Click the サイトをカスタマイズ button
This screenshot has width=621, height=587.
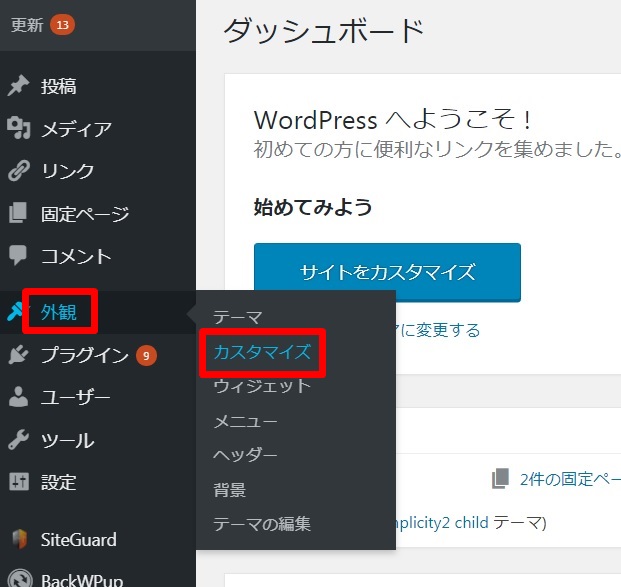[x=387, y=272]
